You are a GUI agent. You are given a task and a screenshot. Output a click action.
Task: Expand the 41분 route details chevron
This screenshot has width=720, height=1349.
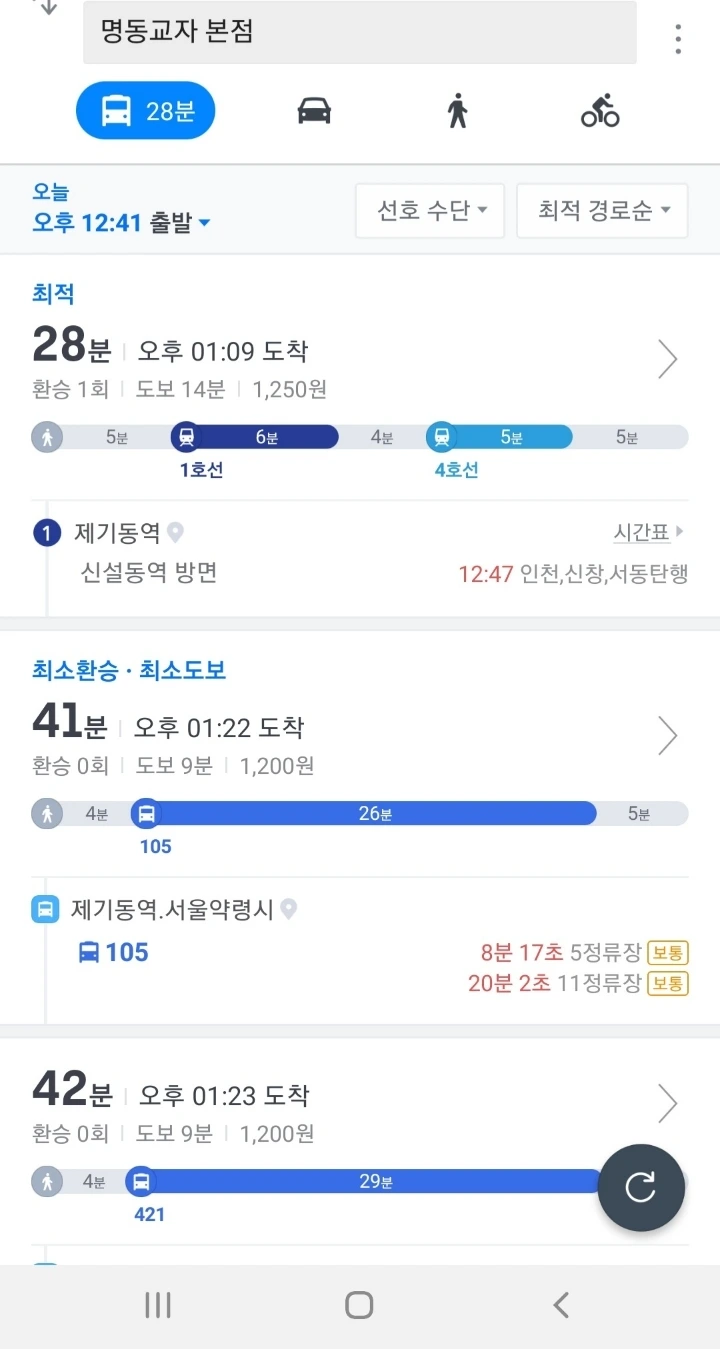point(667,736)
